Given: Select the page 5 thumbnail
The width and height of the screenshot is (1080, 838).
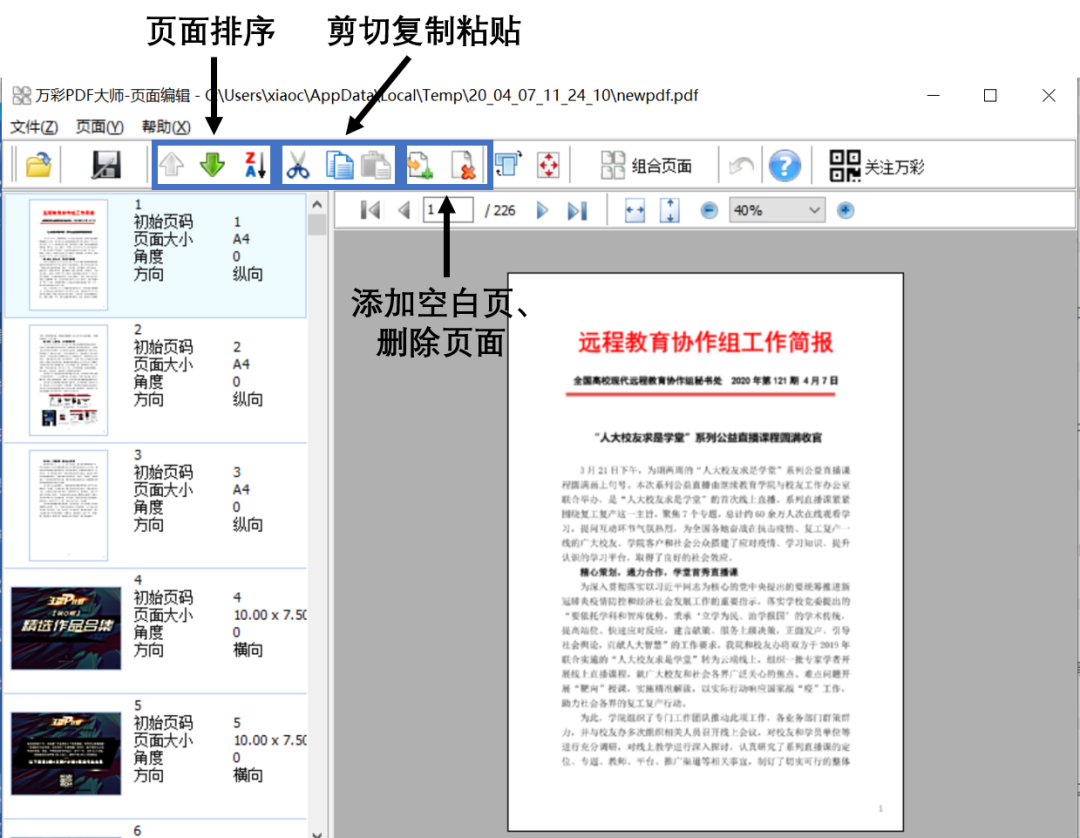Looking at the screenshot, I should tap(66, 754).
